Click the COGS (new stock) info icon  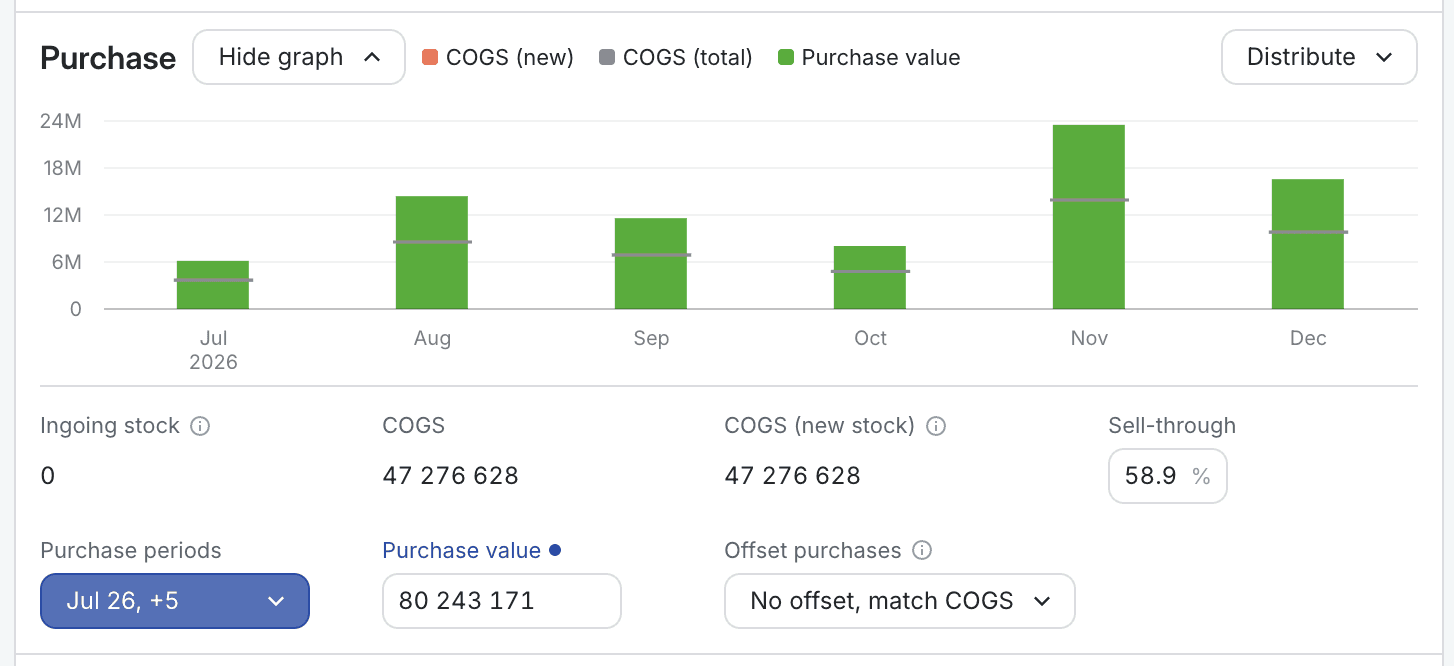936,427
